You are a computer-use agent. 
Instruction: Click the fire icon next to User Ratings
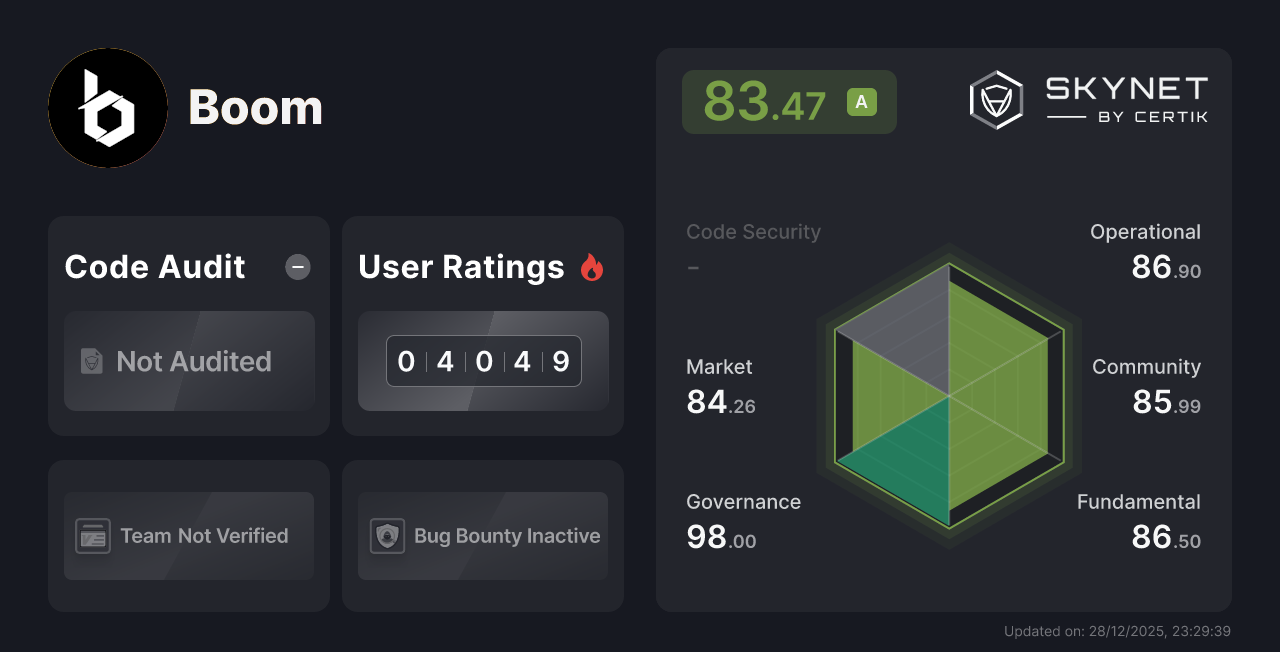591,267
